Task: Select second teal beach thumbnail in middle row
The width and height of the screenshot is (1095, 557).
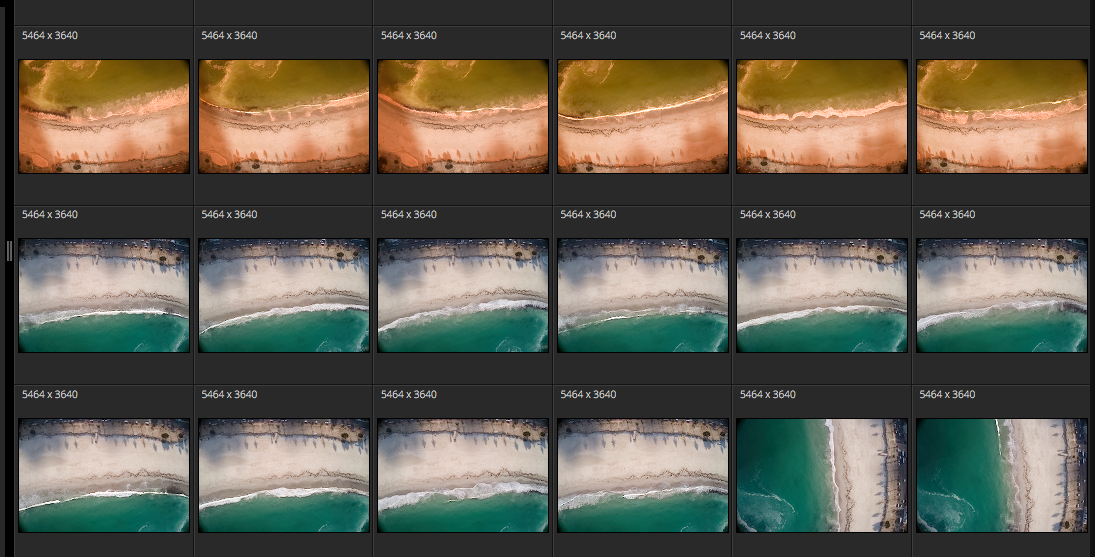Action: 284,295
